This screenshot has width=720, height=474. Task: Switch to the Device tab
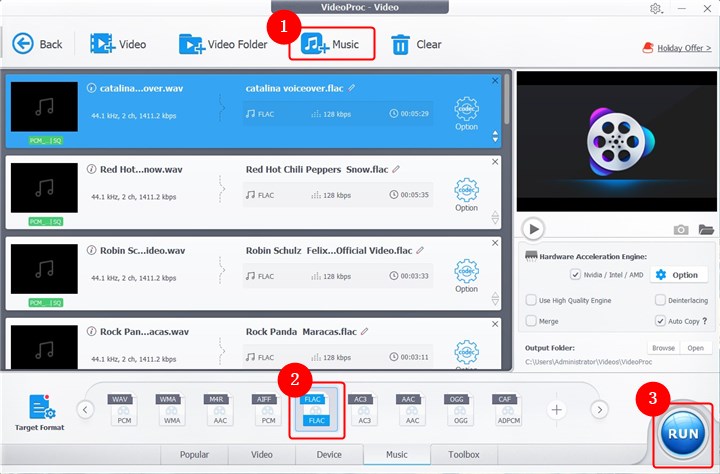(x=329, y=454)
